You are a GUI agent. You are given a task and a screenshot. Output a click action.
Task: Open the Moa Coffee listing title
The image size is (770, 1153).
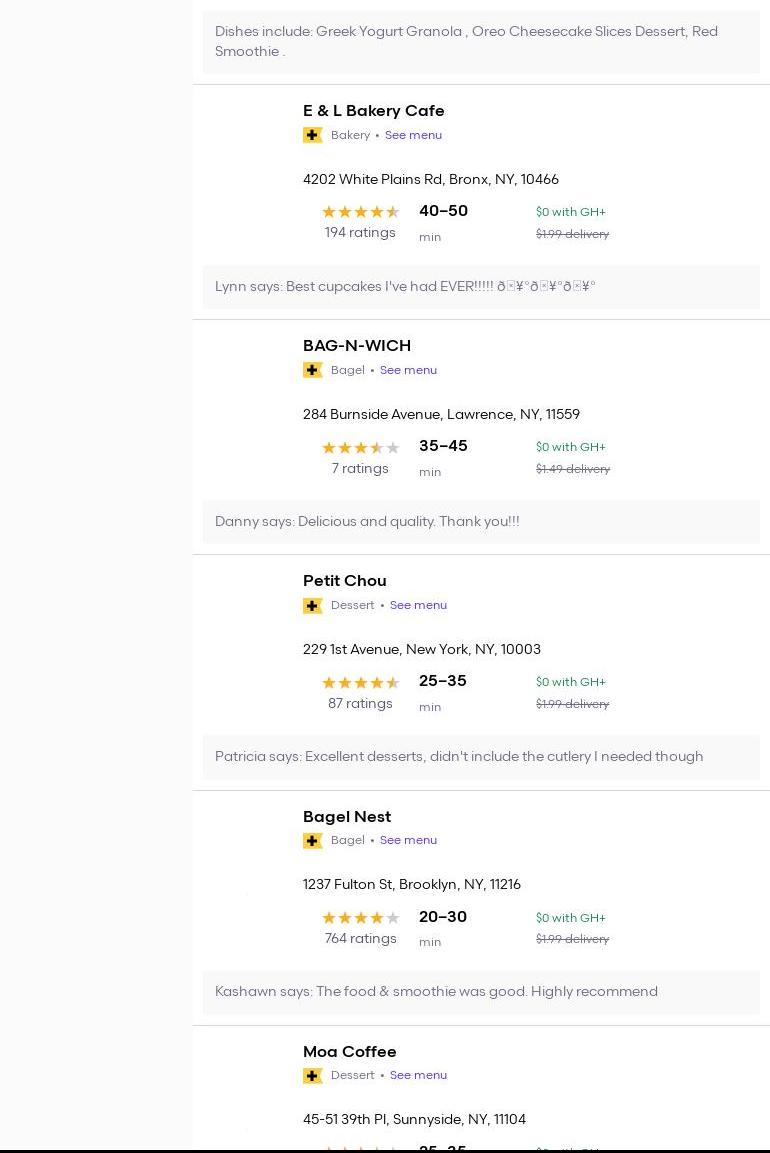point(349,1052)
